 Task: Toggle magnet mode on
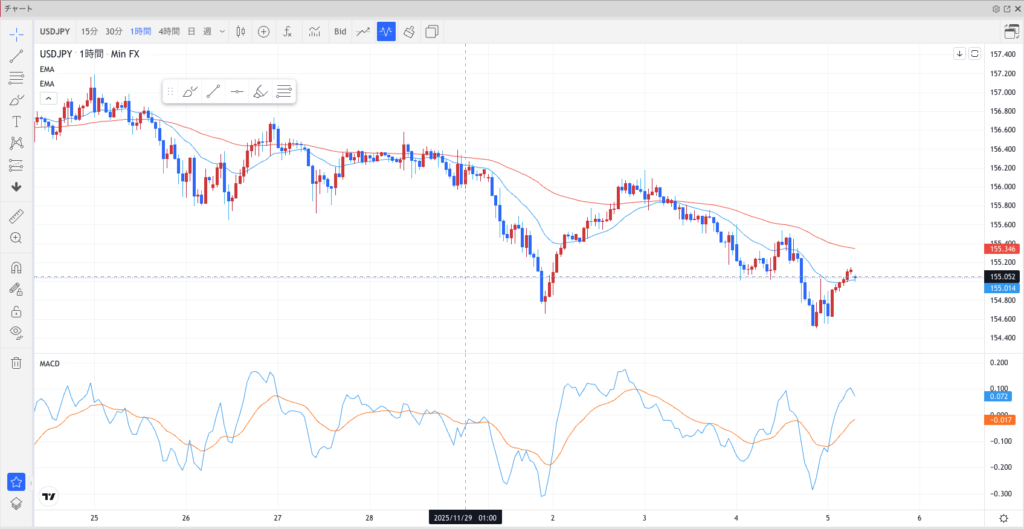[16, 268]
